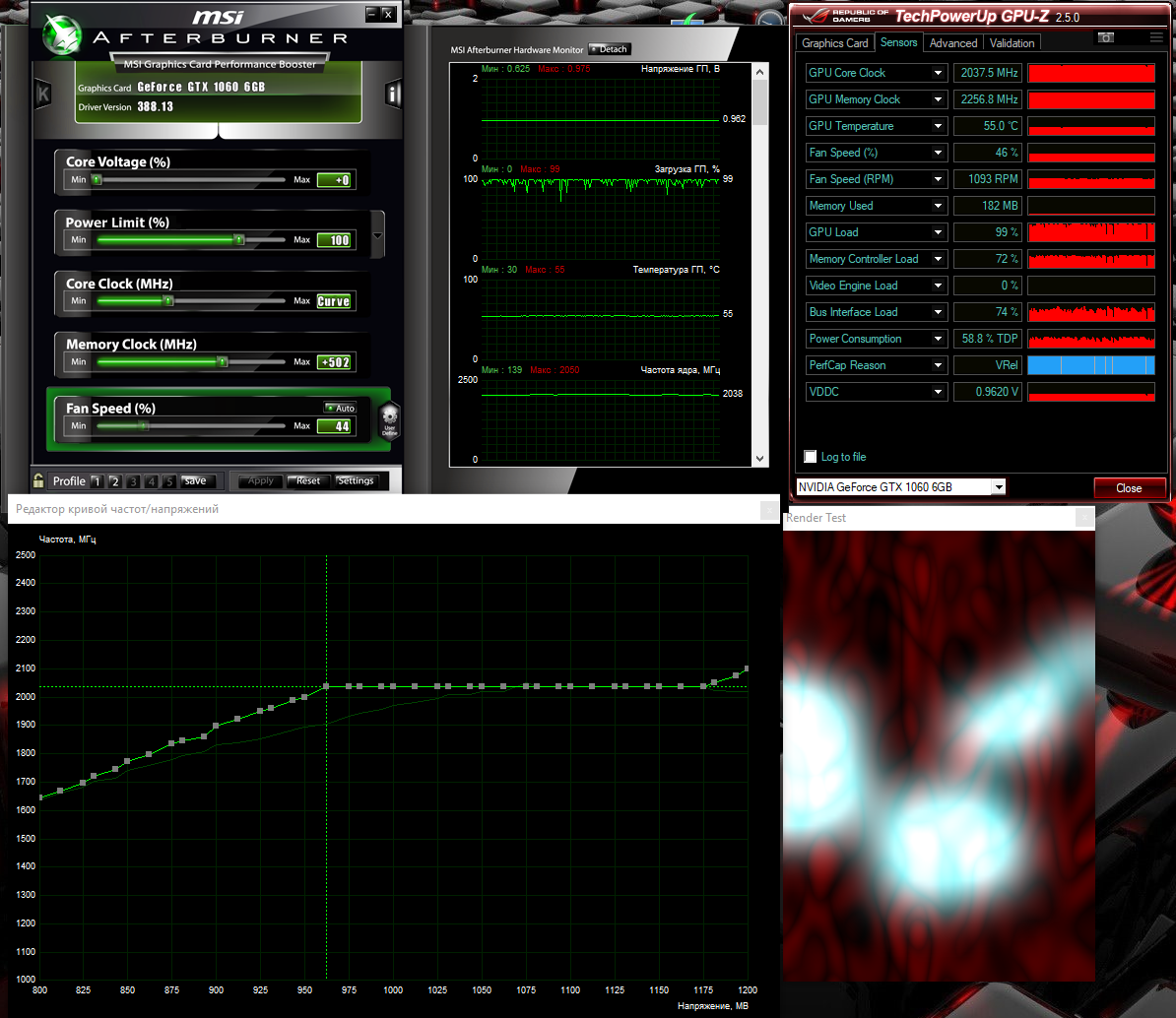Switch to the Sensors tab

[x=898, y=42]
